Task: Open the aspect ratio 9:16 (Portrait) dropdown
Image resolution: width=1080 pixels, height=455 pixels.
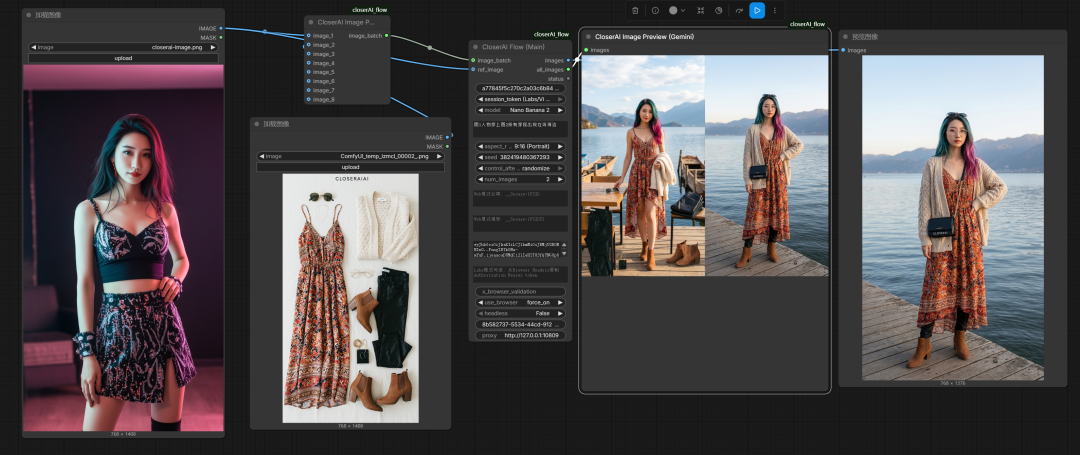Action: [520, 146]
